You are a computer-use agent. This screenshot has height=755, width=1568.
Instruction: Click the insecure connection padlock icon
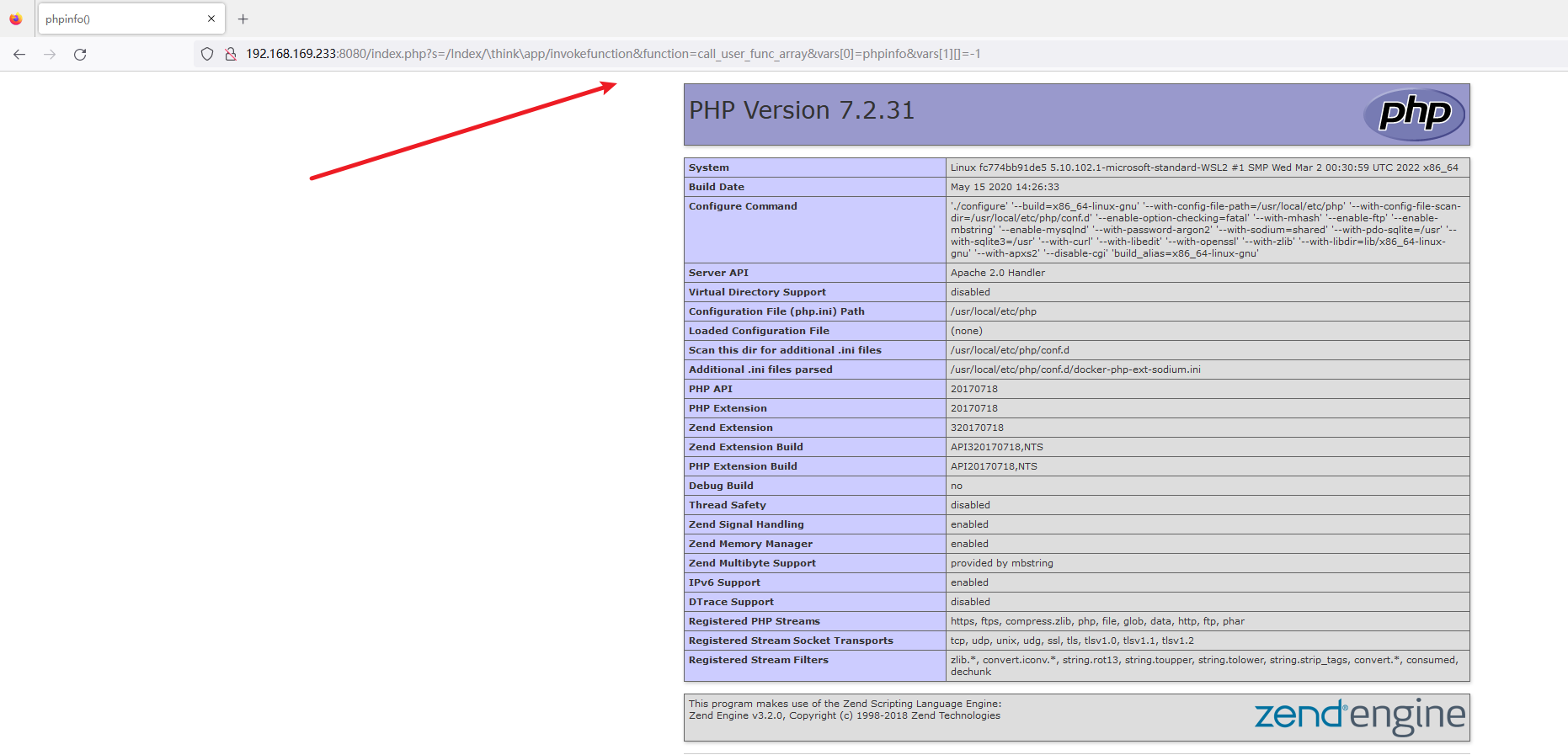pyautogui.click(x=230, y=54)
